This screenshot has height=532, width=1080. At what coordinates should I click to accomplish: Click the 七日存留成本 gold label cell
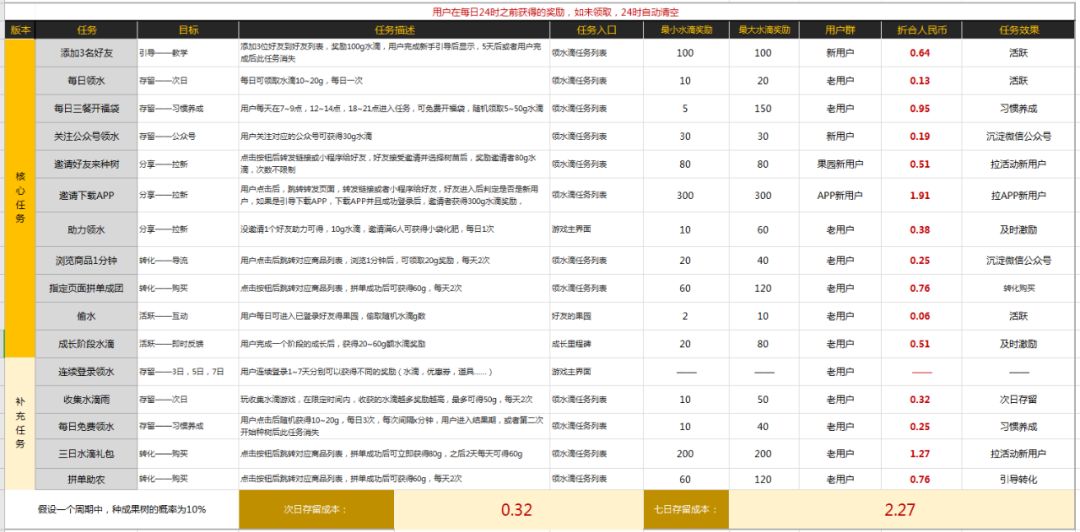coord(686,510)
